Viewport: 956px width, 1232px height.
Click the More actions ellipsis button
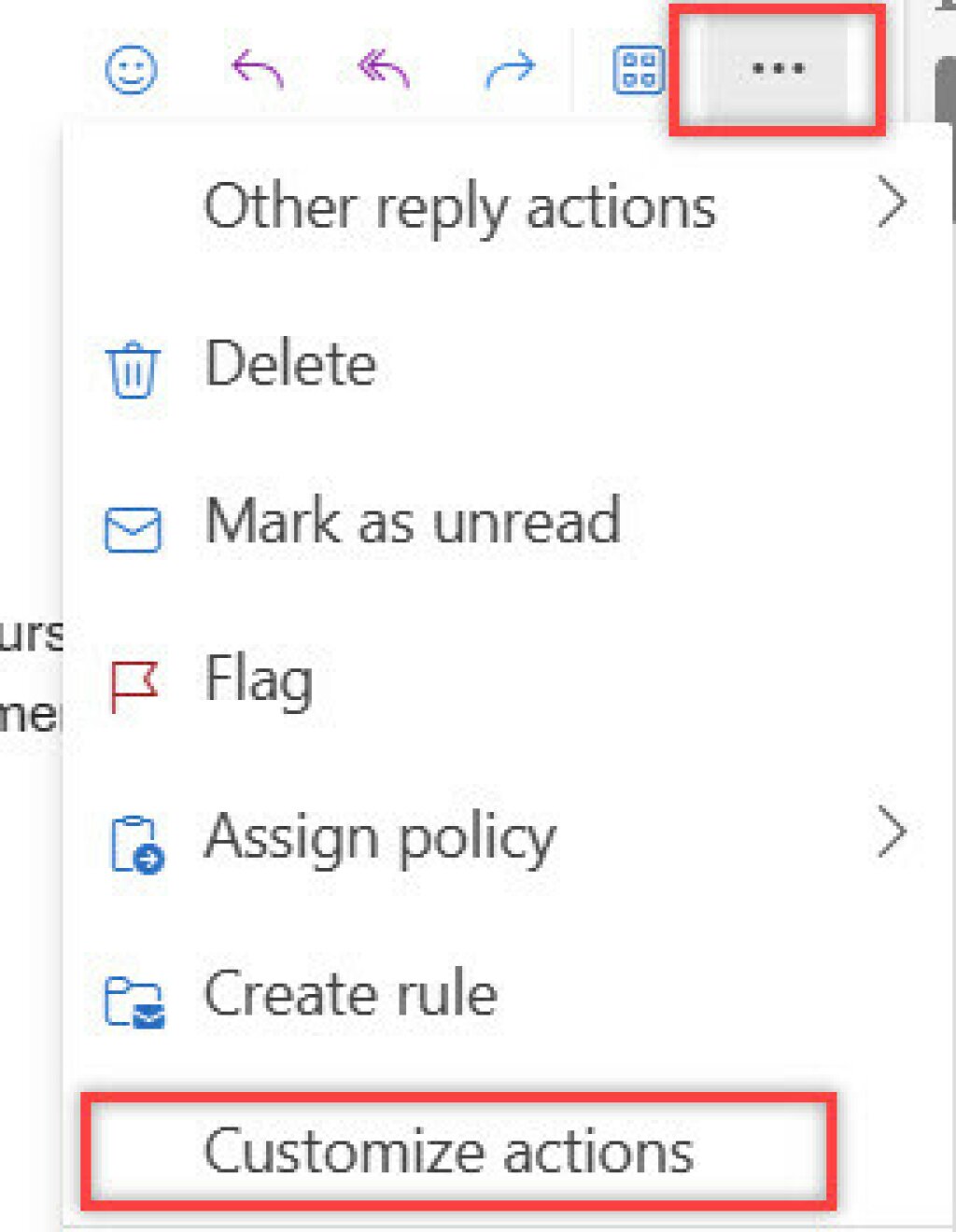(778, 70)
